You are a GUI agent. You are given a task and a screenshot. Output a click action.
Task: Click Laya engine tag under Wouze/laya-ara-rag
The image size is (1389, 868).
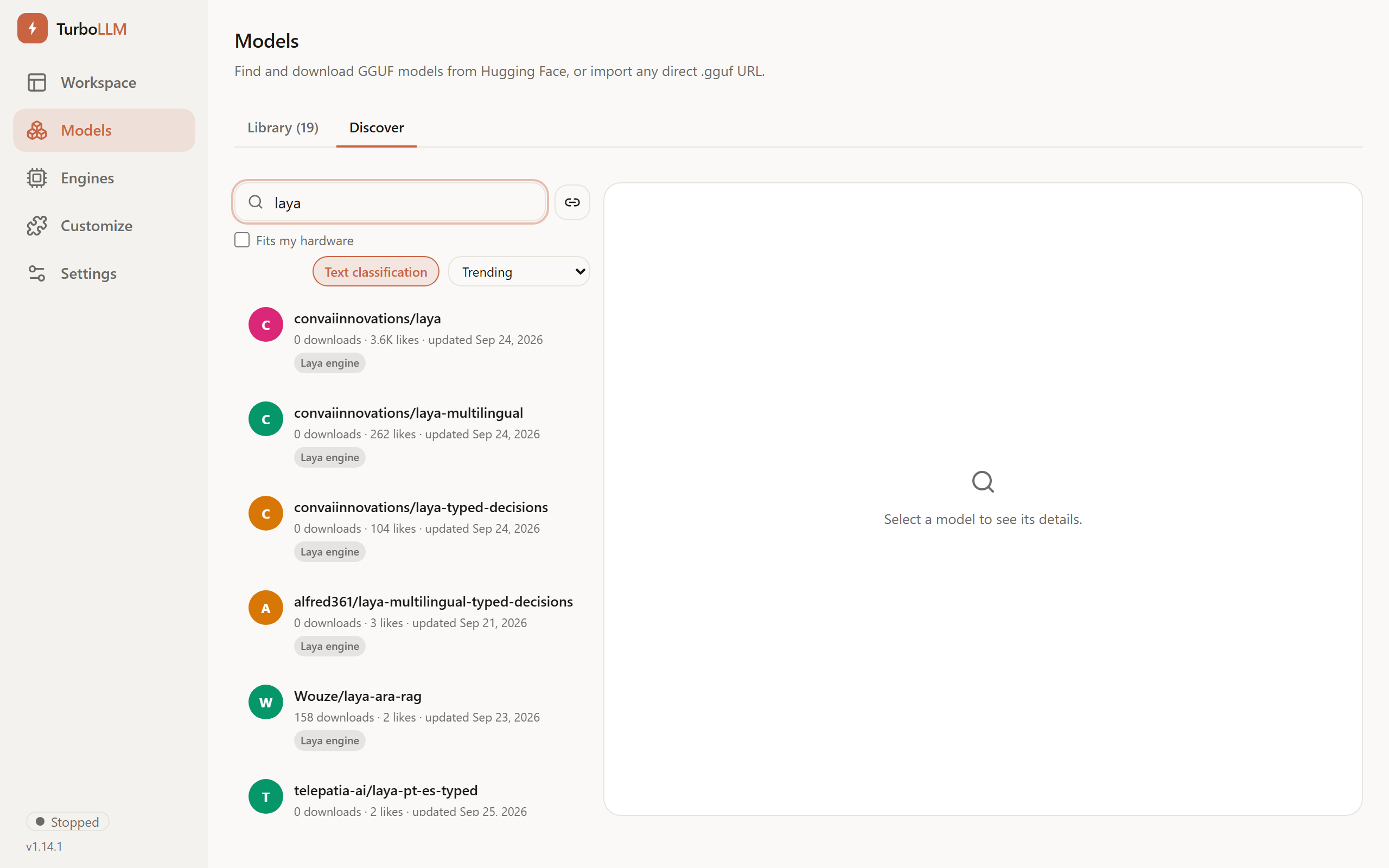click(x=329, y=741)
